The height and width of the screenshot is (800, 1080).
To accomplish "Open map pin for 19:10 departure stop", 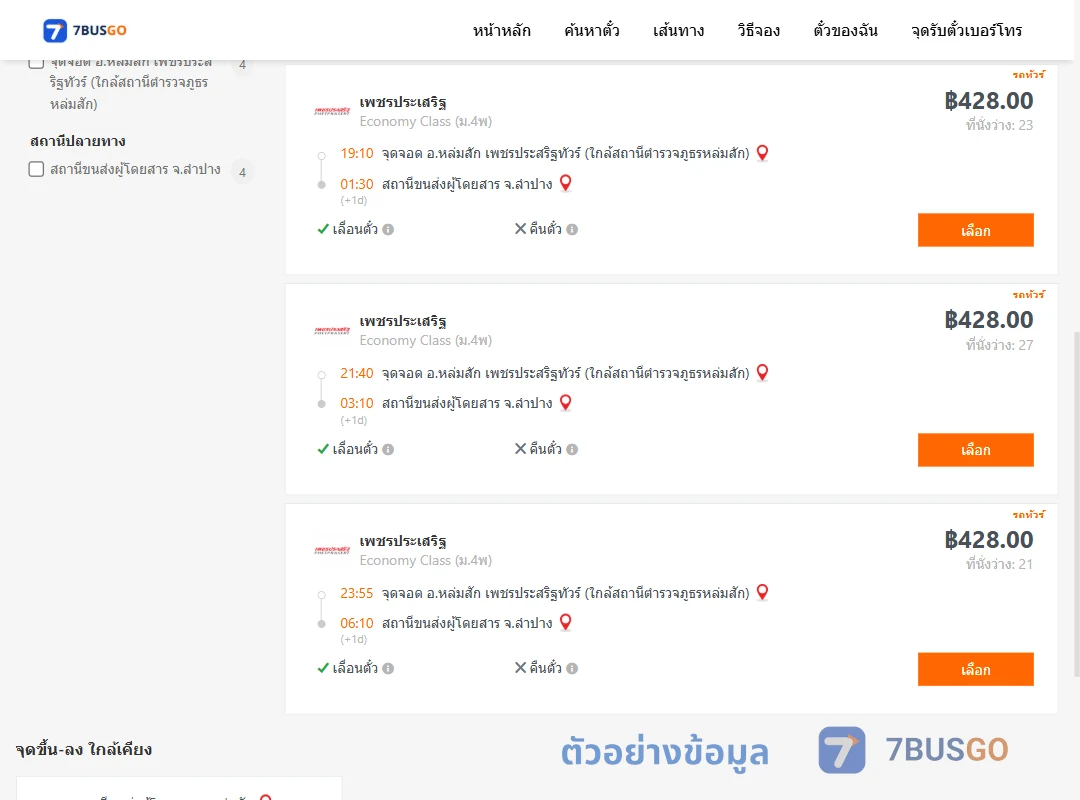I will click(x=762, y=153).
